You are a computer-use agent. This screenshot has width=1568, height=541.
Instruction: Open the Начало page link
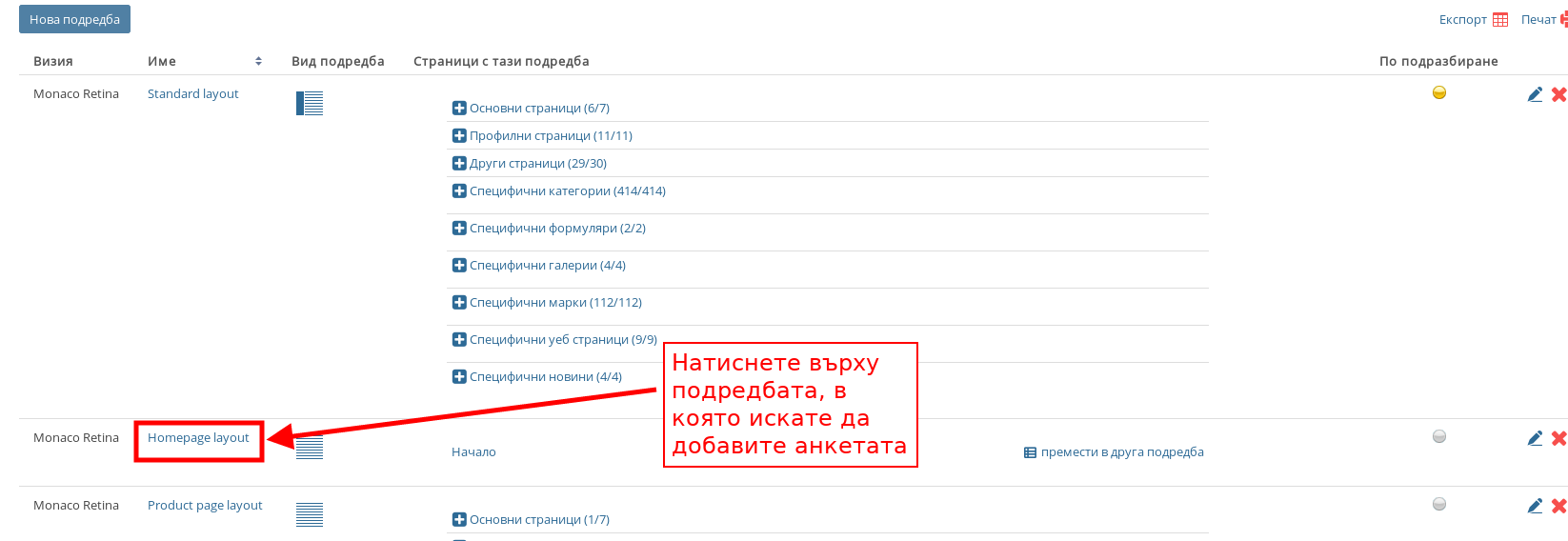pos(473,452)
